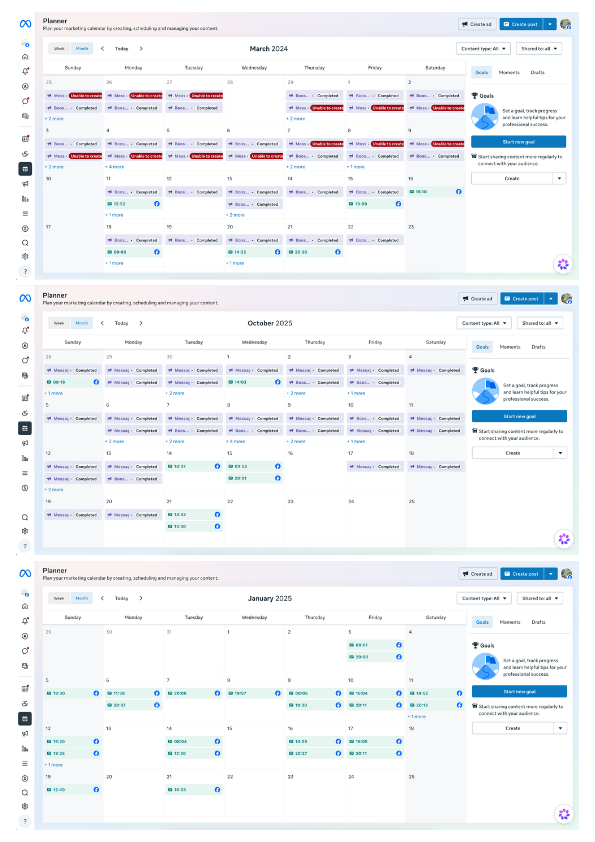Screen dimensions: 595x842
Task: Click '+ 4 more' on March 4, 2024
Action: (115, 167)
